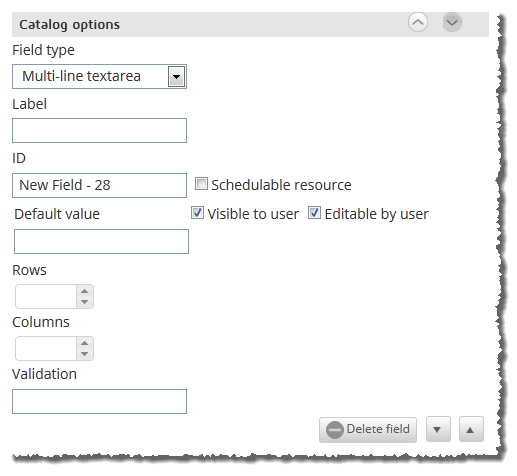Viewport: 517px width, 476px height.
Task: Click inside the Columns number field
Action: 46,349
